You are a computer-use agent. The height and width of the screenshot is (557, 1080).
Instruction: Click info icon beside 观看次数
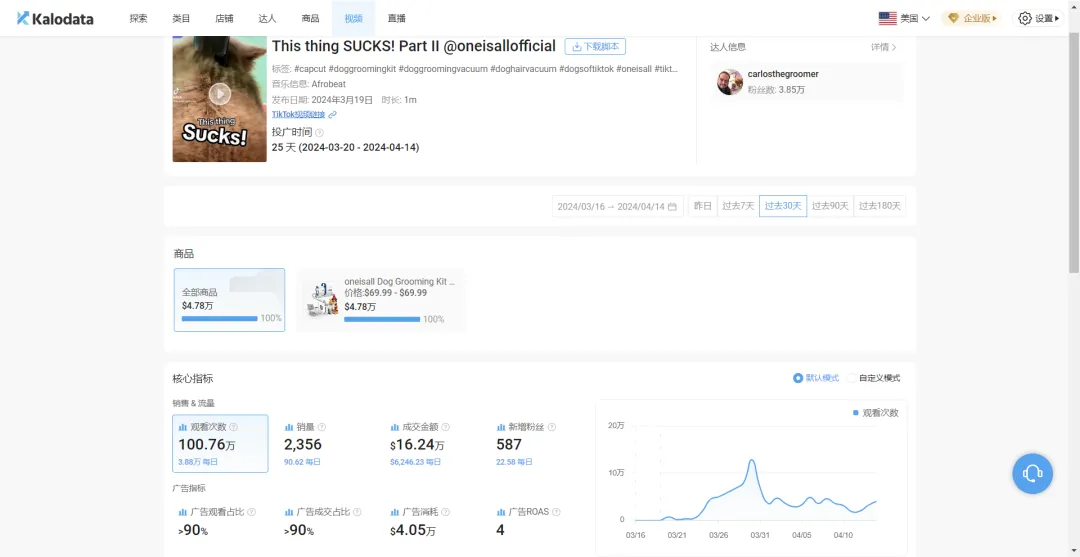click(x=233, y=427)
